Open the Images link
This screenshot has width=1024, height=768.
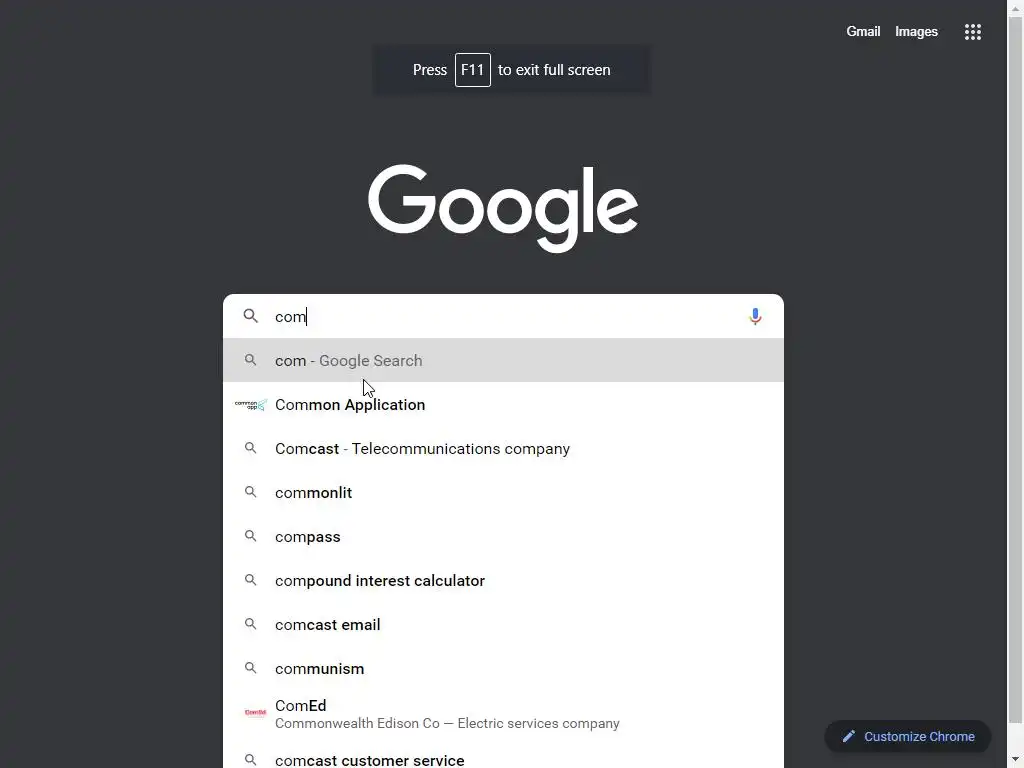click(916, 31)
